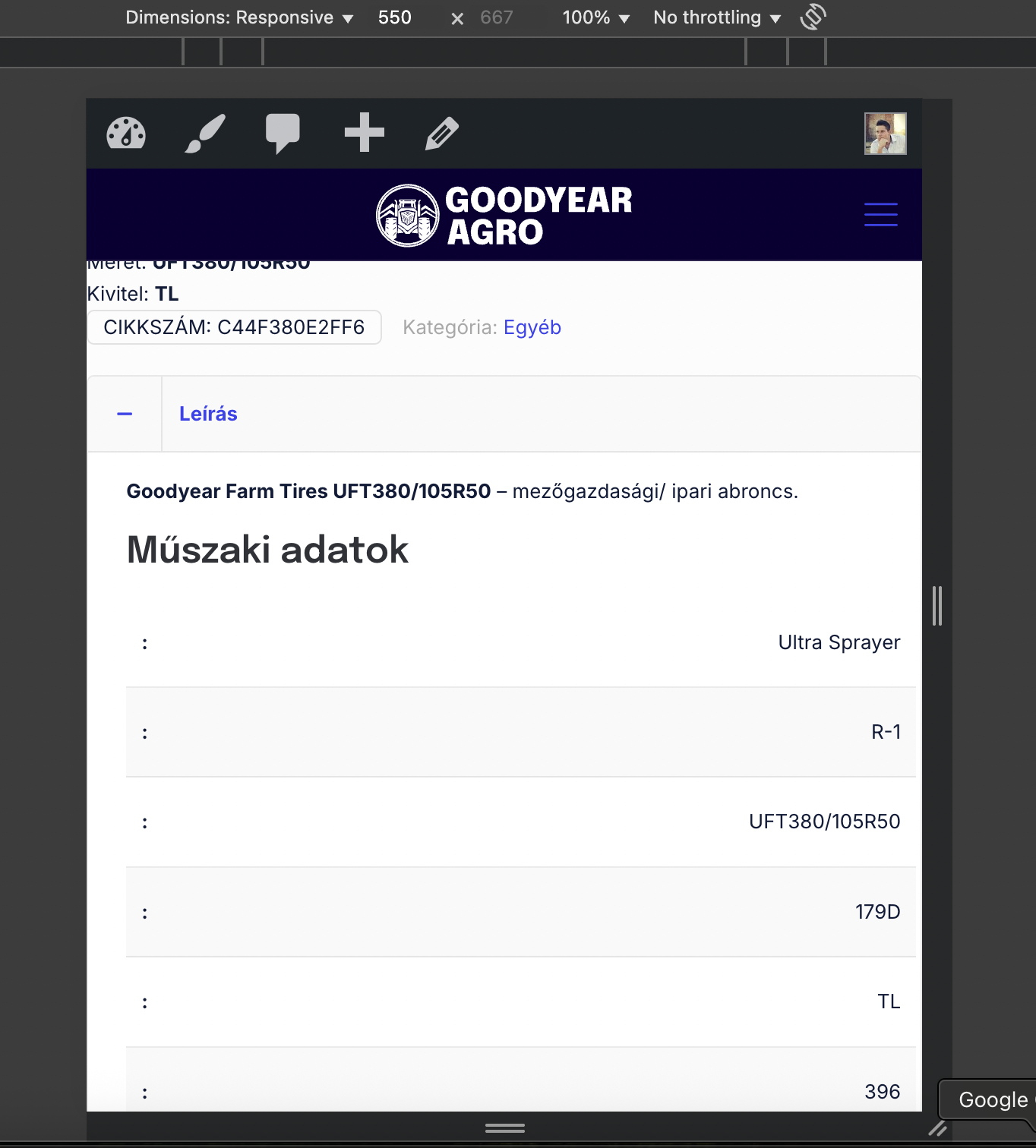The image size is (1036, 1148).
Task: Select the Leírás tab heading
Action: tap(208, 414)
